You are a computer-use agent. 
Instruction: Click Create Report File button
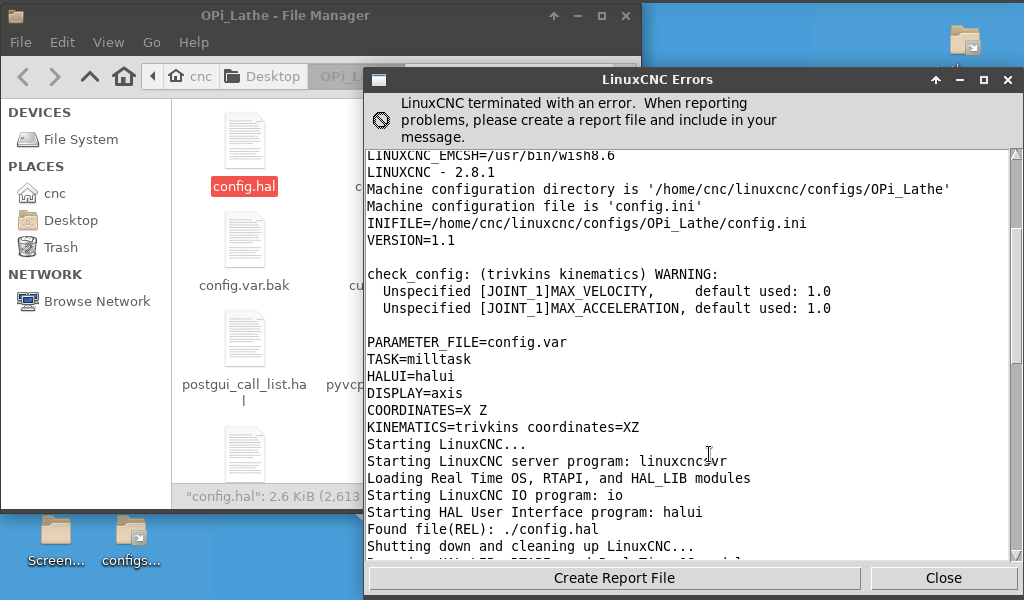[x=615, y=578]
